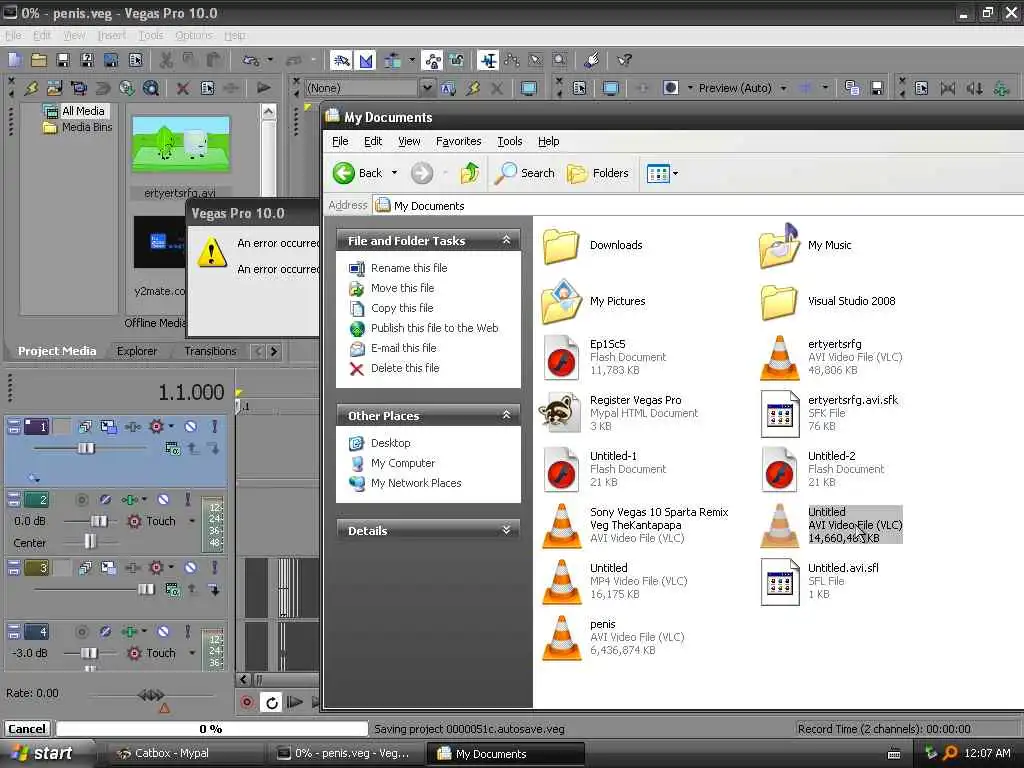1024x768 pixels.
Task: Toggle mute on audio track 4
Action: tap(163, 632)
